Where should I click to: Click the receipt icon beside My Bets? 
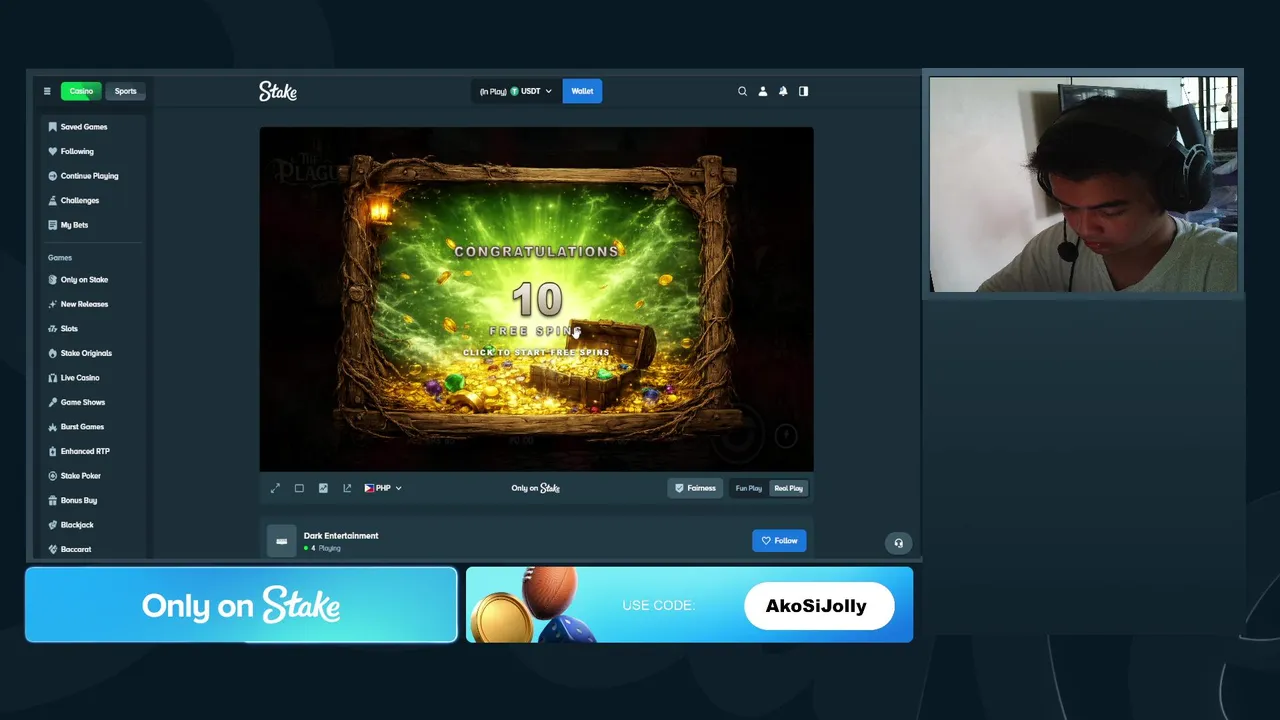(52, 225)
